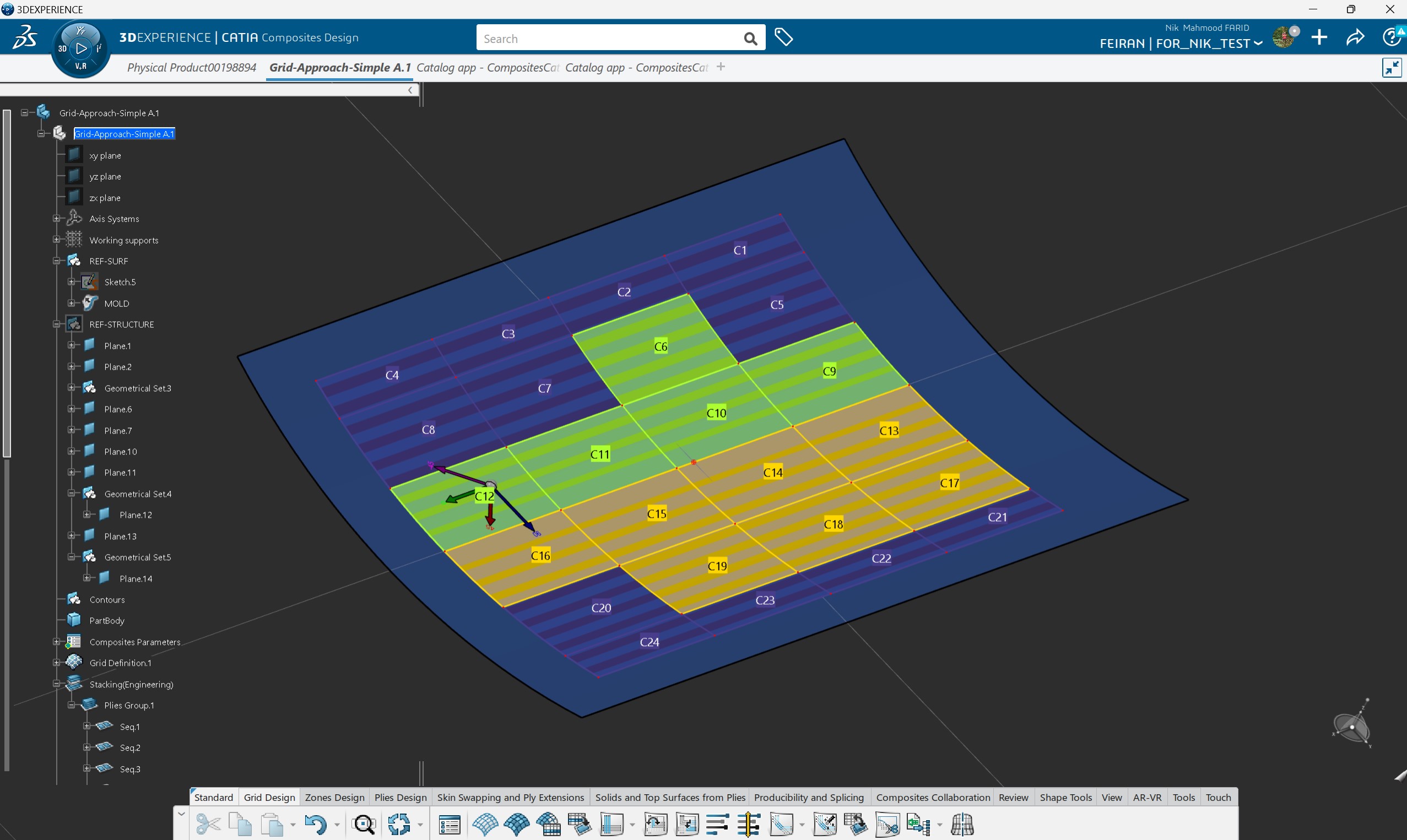Viewport: 1407px width, 840px height.
Task: Select the xy plane tree item
Action: click(105, 155)
